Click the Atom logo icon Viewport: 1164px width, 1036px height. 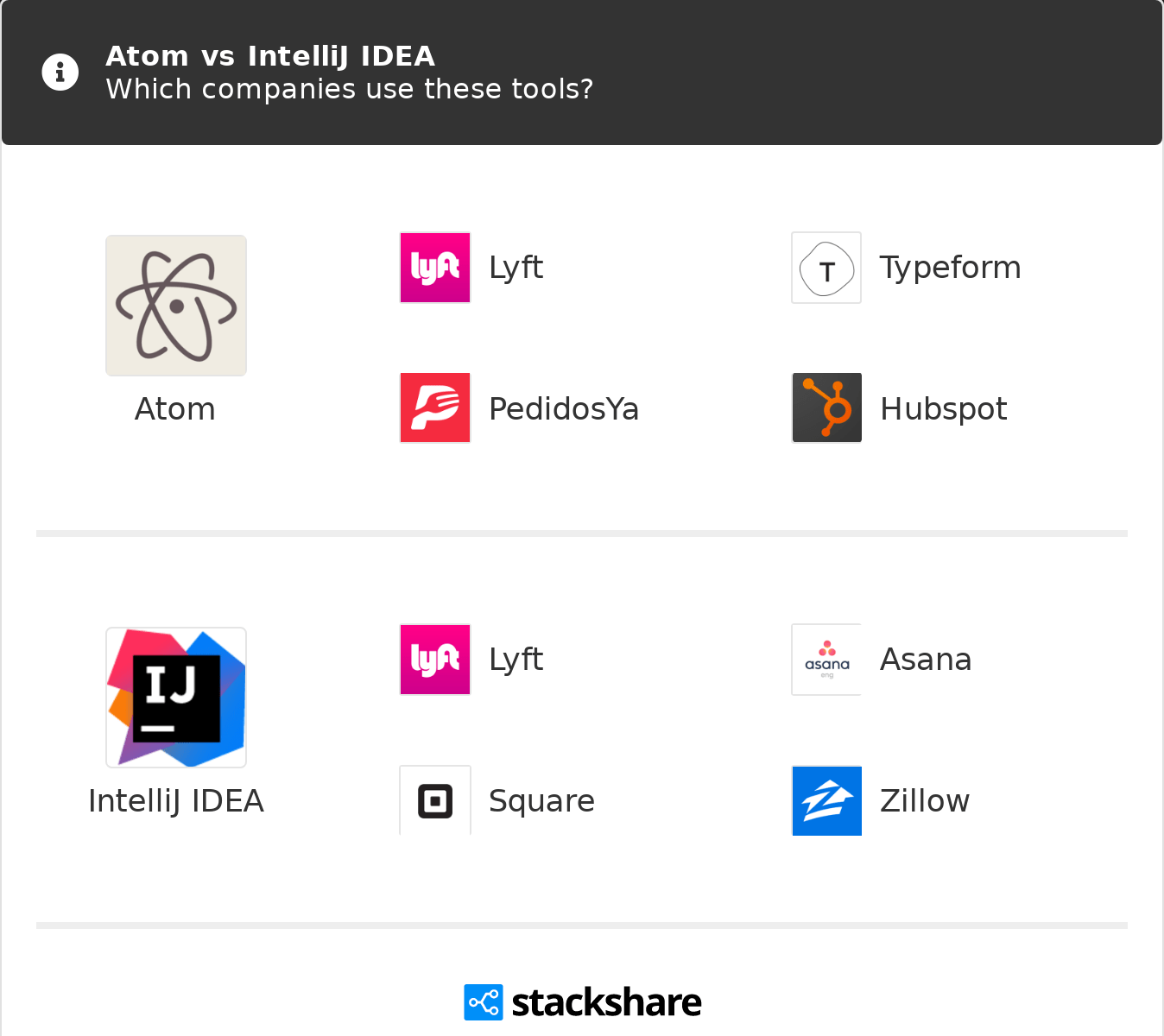(176, 306)
